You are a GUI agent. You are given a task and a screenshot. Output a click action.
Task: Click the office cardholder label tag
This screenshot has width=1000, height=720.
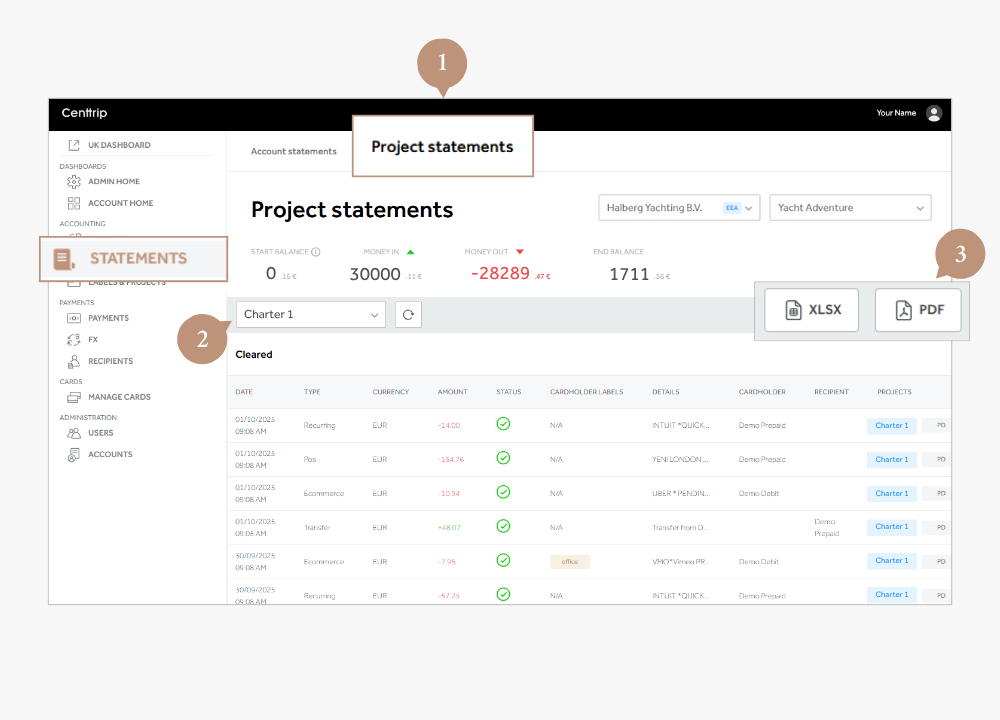click(569, 562)
